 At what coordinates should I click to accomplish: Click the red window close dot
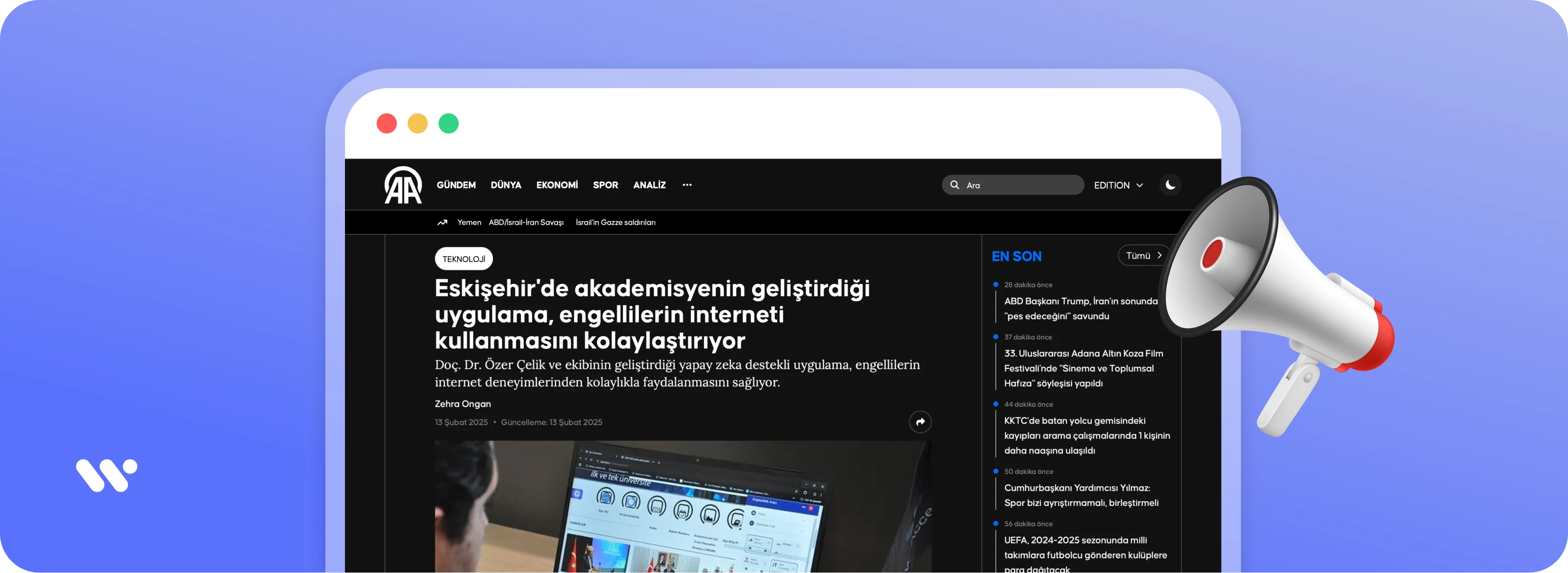pyautogui.click(x=387, y=123)
